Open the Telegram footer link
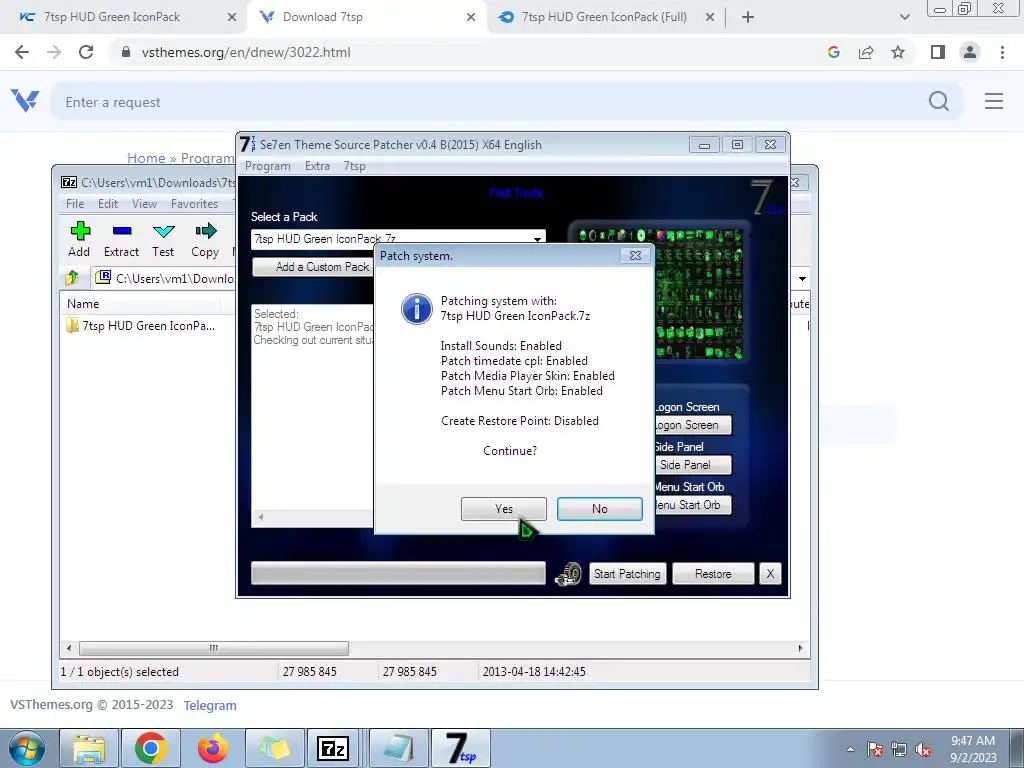 pos(210,705)
